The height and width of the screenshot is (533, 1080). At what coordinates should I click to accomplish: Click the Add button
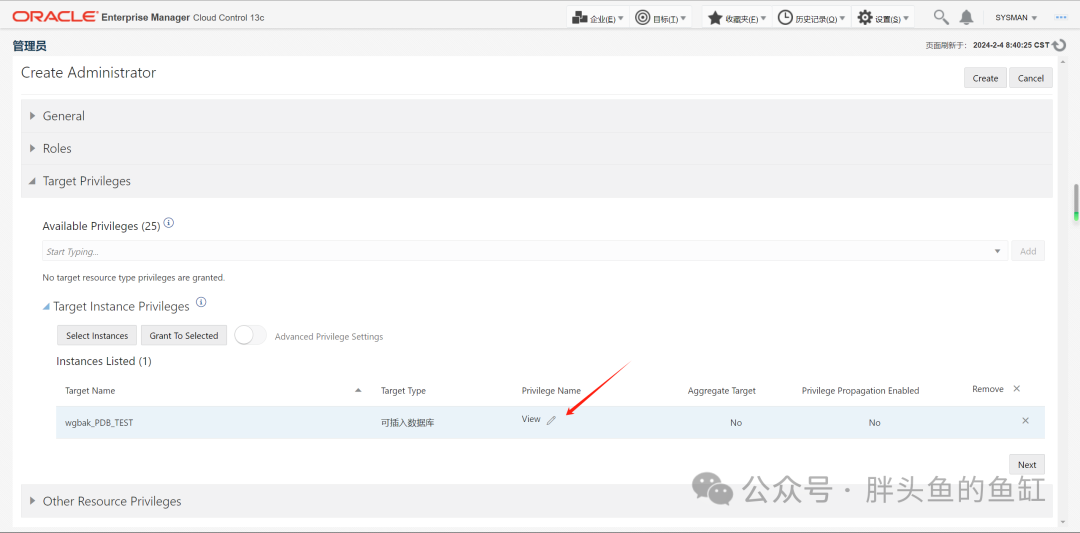coord(1028,251)
